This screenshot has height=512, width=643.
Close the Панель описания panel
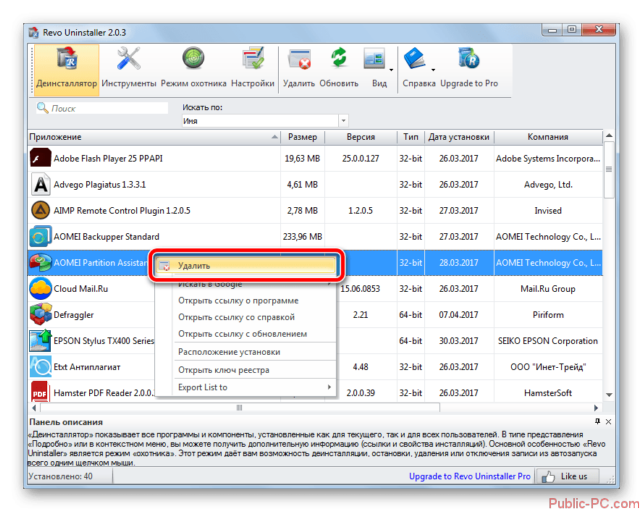point(609,421)
